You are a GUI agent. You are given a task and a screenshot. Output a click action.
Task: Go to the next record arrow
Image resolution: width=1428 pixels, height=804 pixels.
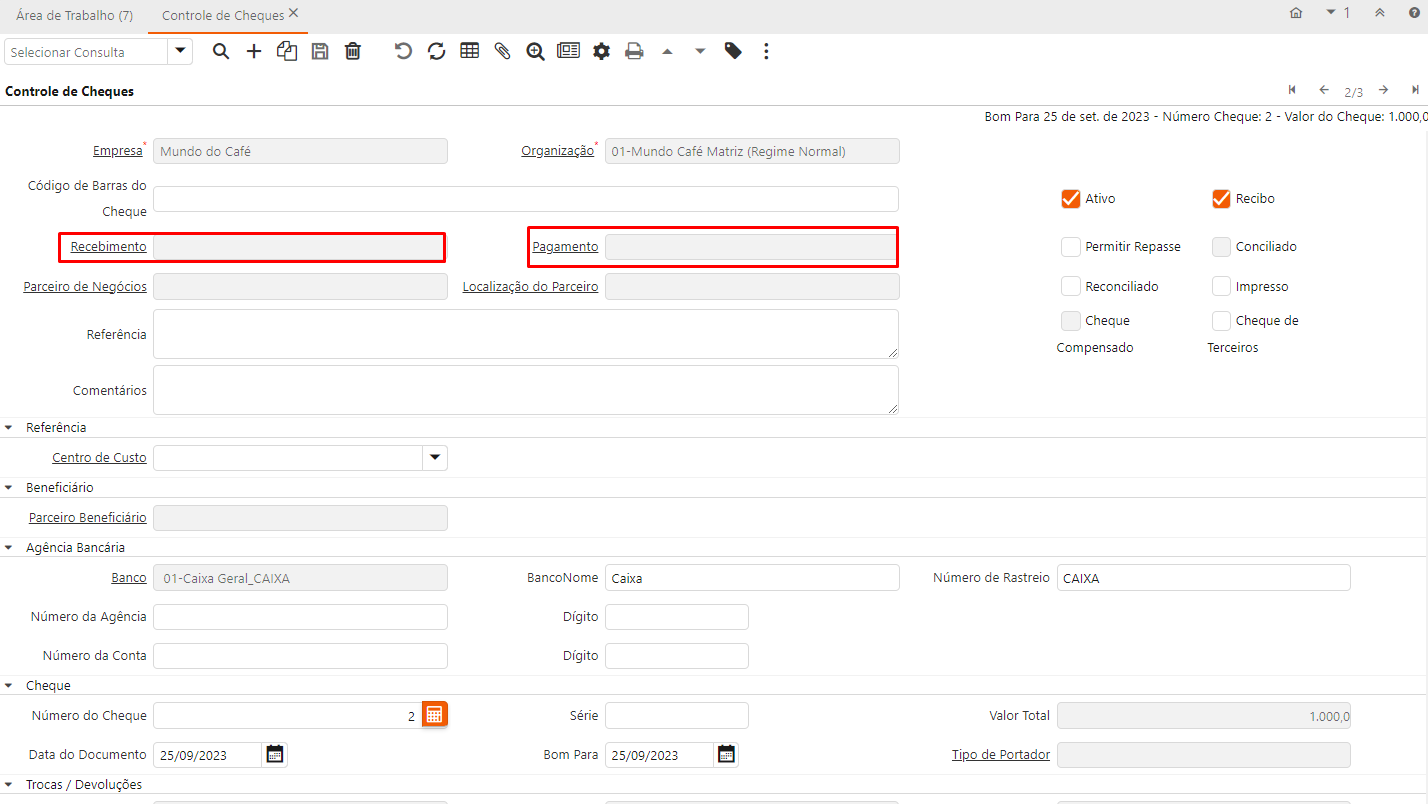click(1383, 90)
